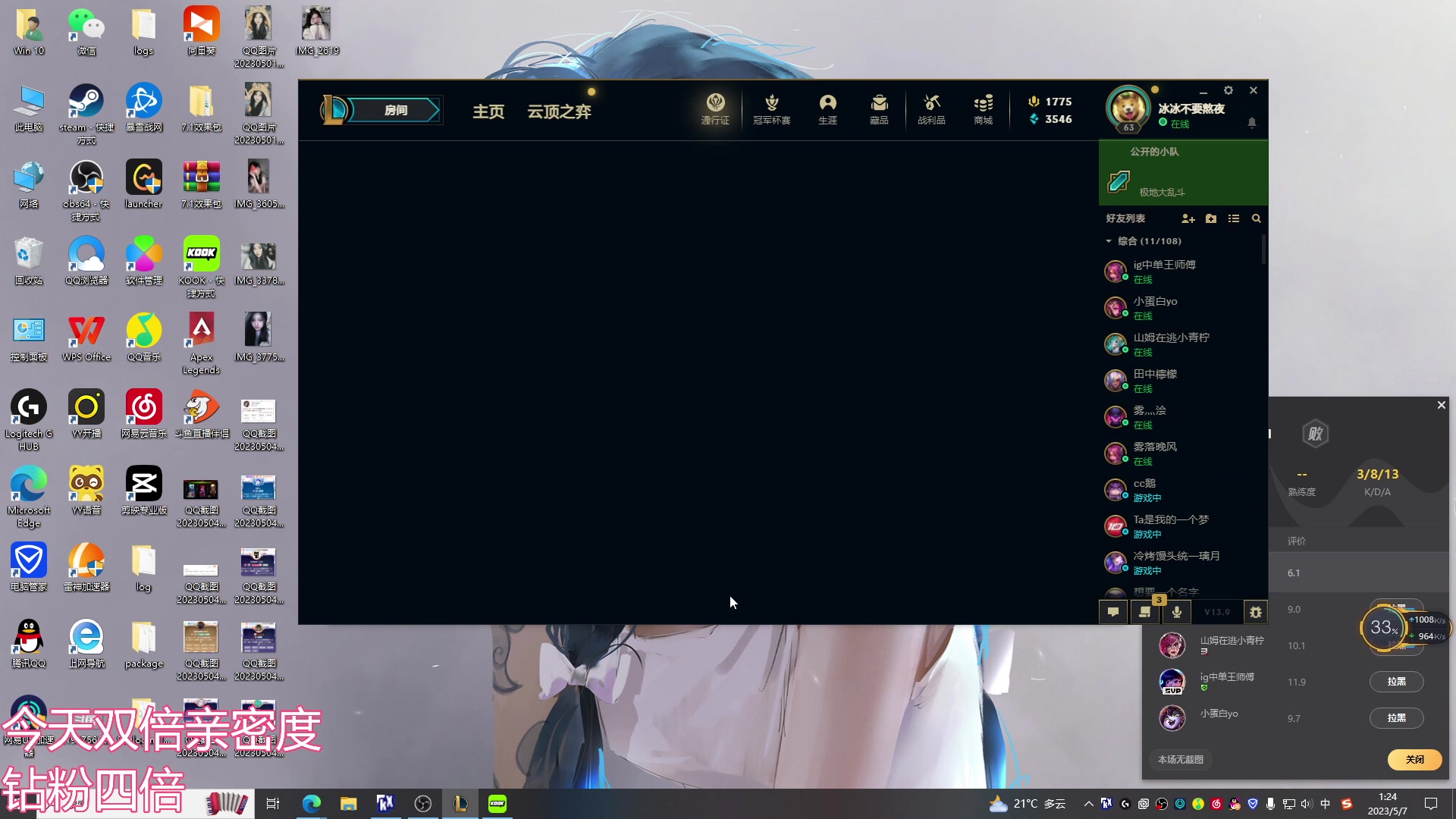Open the 冠军杯赛 Clash icon
Image resolution: width=1456 pixels, height=819 pixels.
(x=772, y=109)
